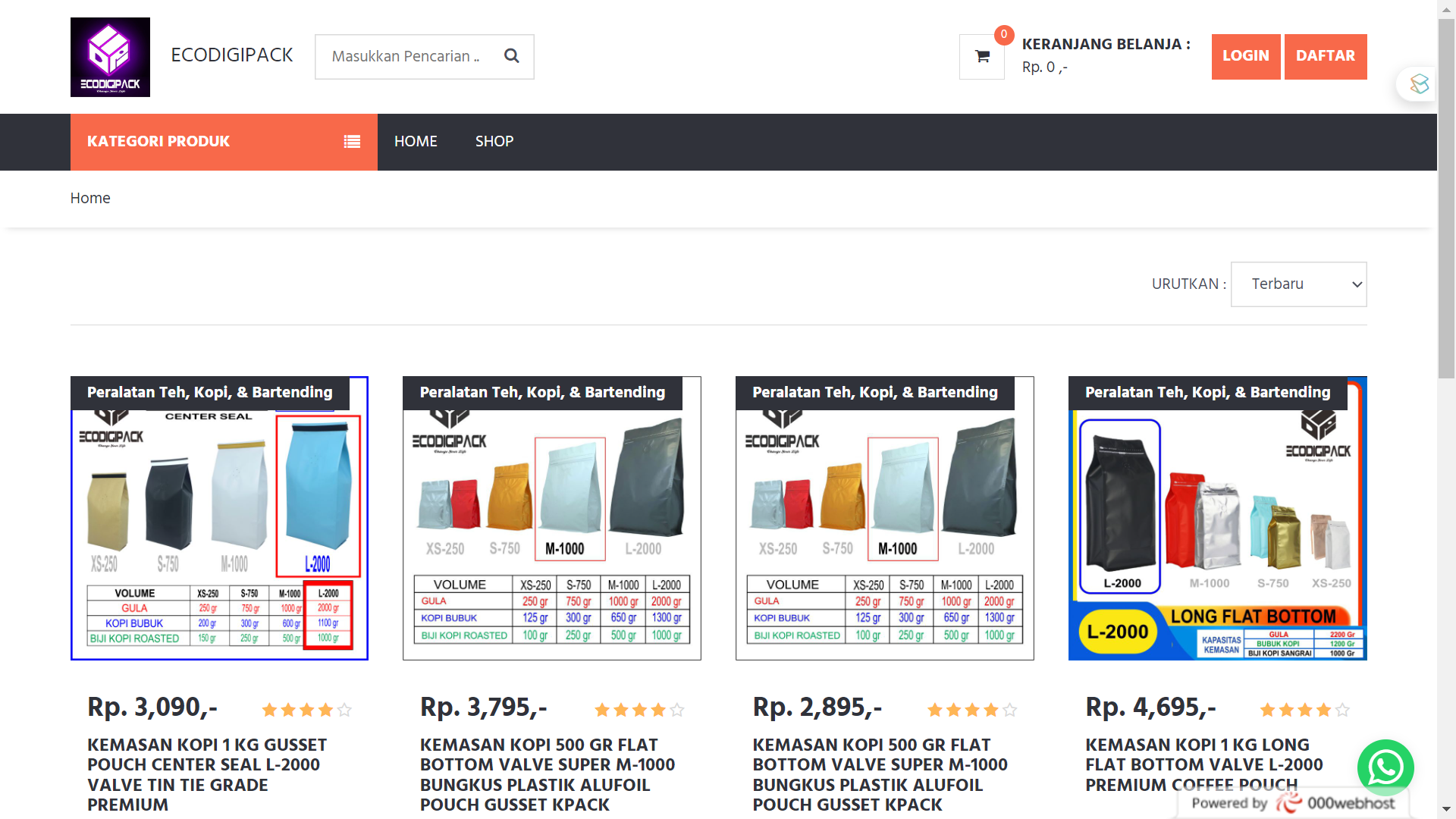Click the fifth star on the Rp 4,695 product
This screenshot has height=819, width=1456.
click(x=1343, y=710)
